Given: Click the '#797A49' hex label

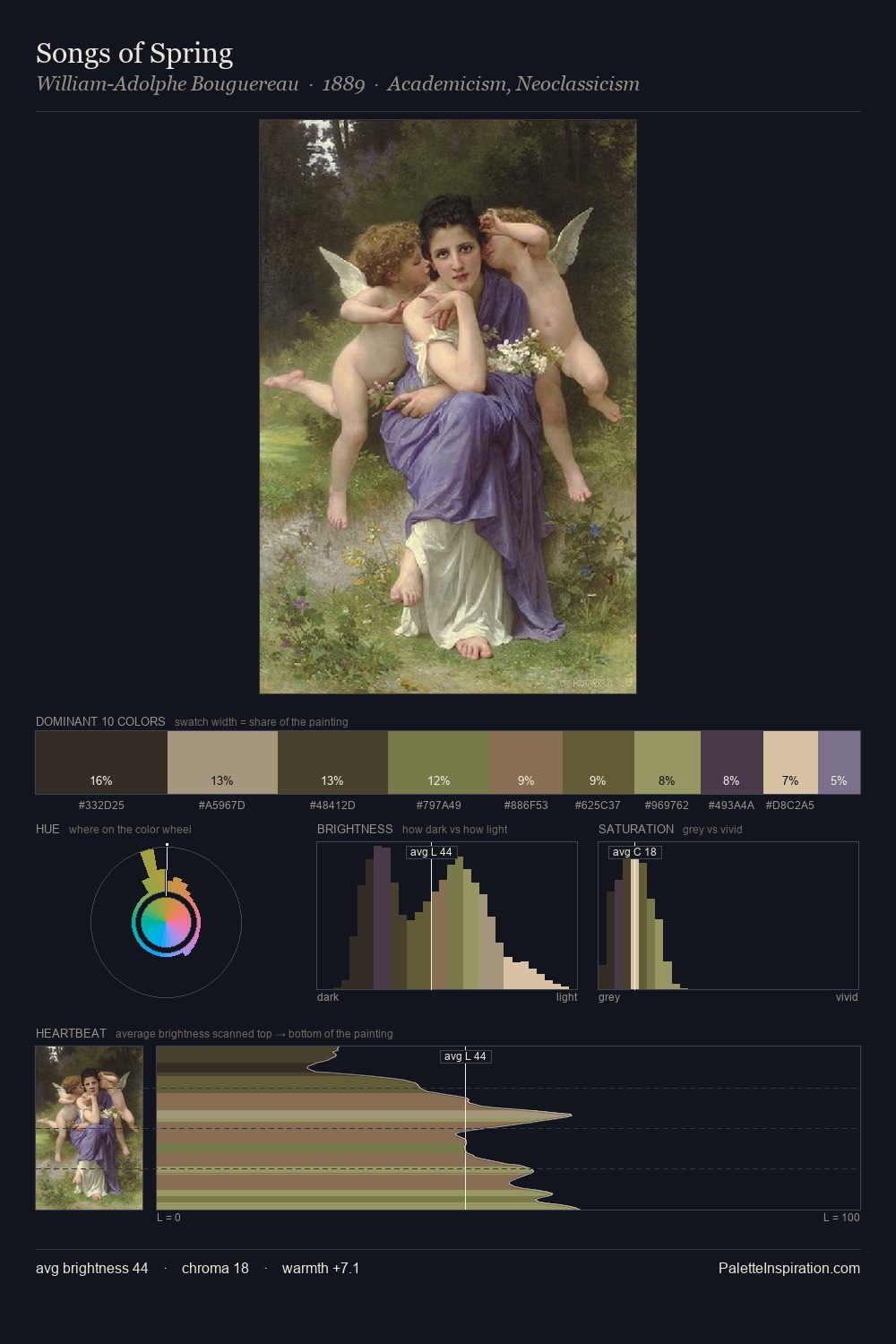Looking at the screenshot, I should (439, 806).
